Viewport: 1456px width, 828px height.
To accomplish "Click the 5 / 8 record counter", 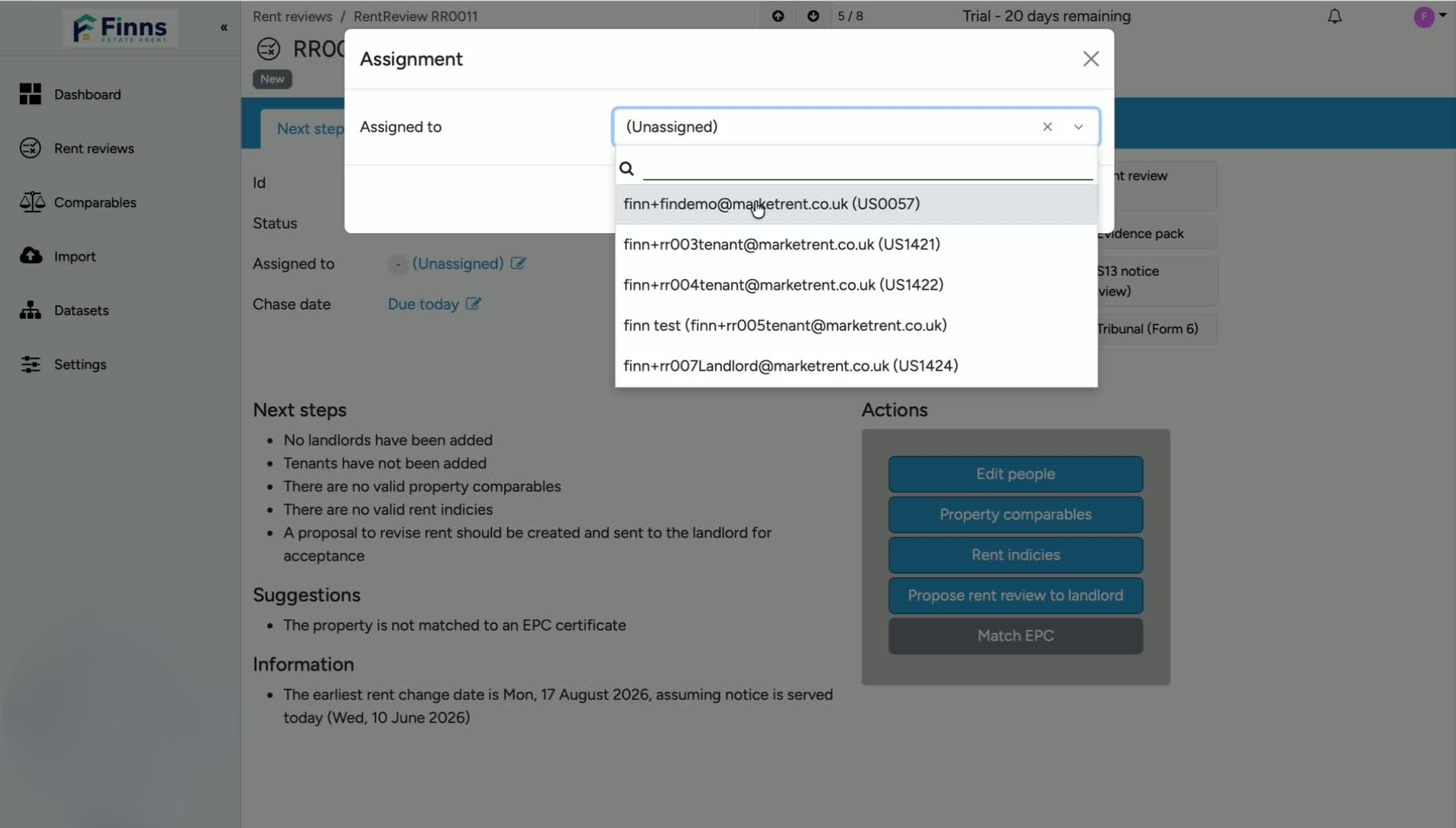I will (850, 16).
